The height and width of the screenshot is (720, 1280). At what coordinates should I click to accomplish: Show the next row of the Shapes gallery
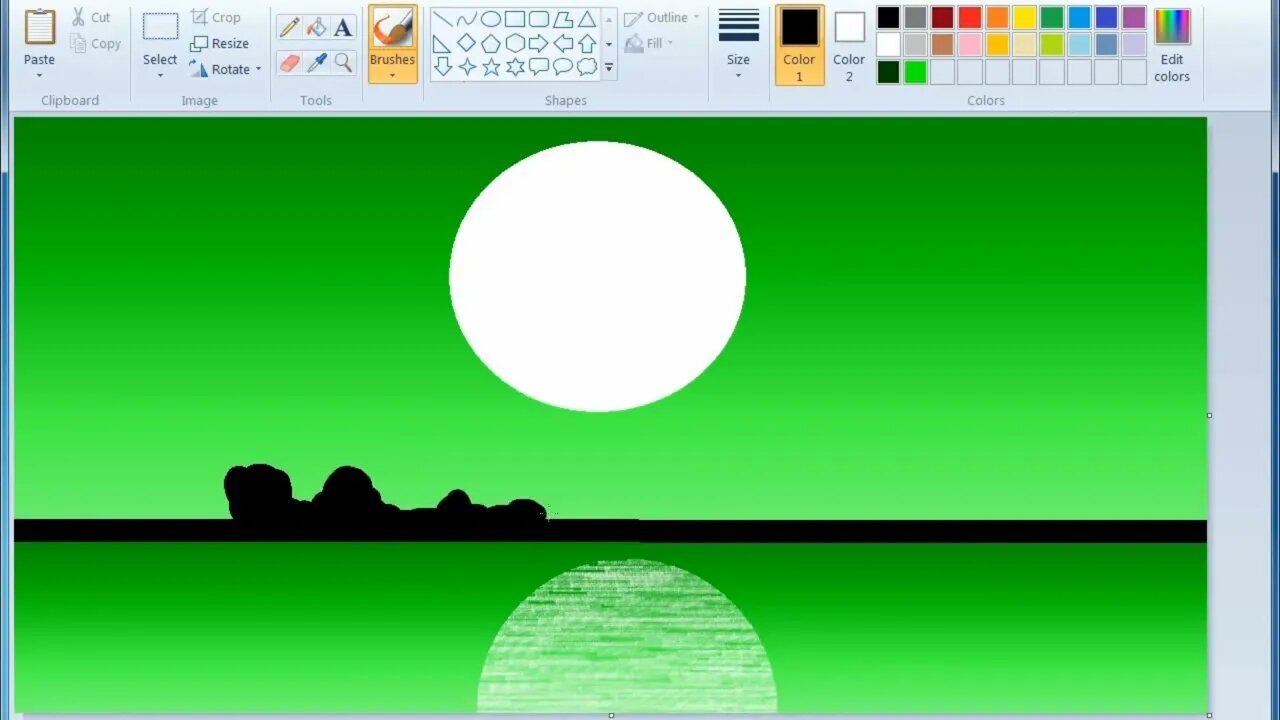pyautogui.click(x=608, y=44)
